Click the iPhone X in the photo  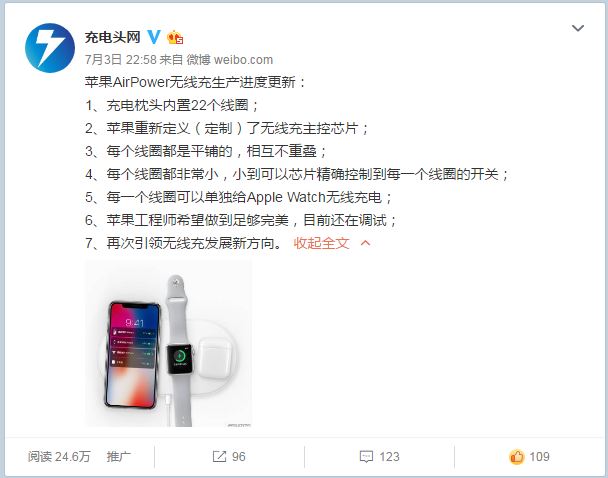pyautogui.click(x=133, y=355)
